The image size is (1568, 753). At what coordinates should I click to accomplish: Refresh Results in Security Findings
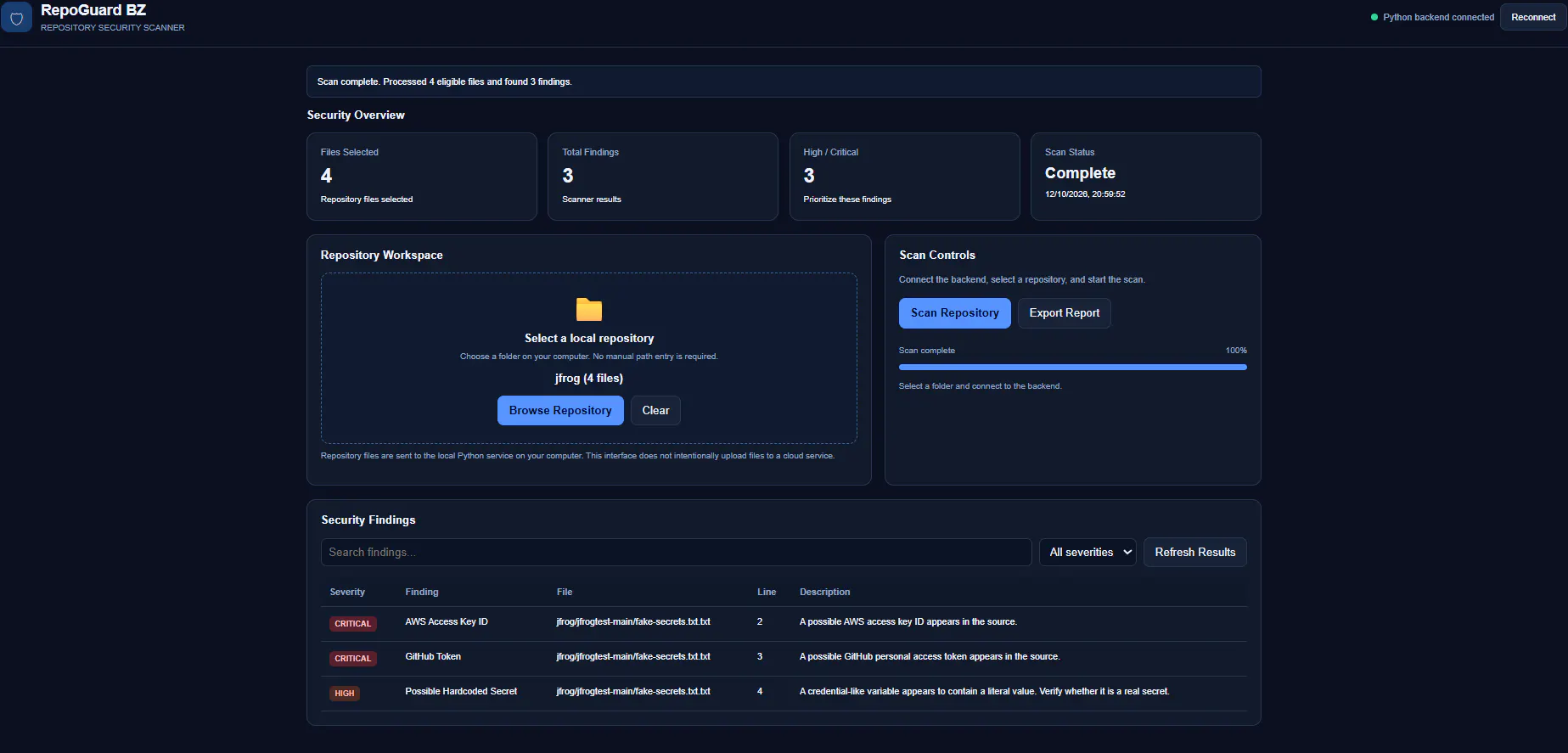click(1194, 552)
